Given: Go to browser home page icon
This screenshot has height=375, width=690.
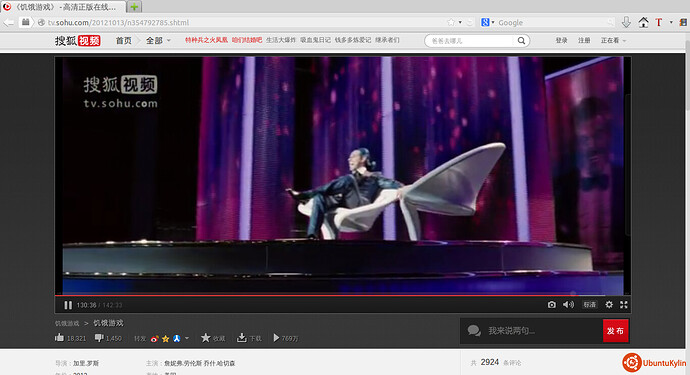Looking at the screenshot, I should 643,22.
